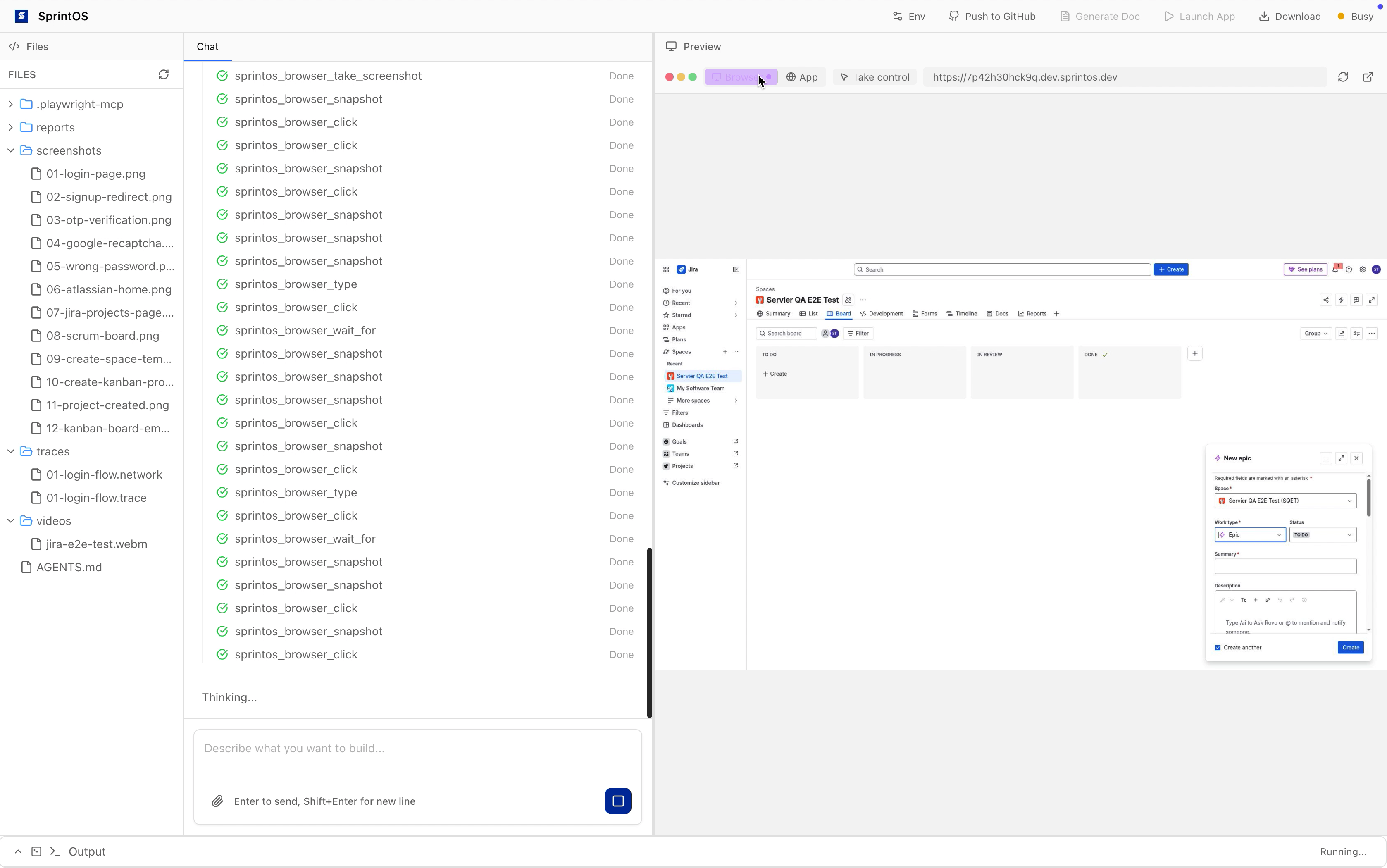Open file 08-scrum-board.png
Screen dimensions: 1387x868
point(102,336)
